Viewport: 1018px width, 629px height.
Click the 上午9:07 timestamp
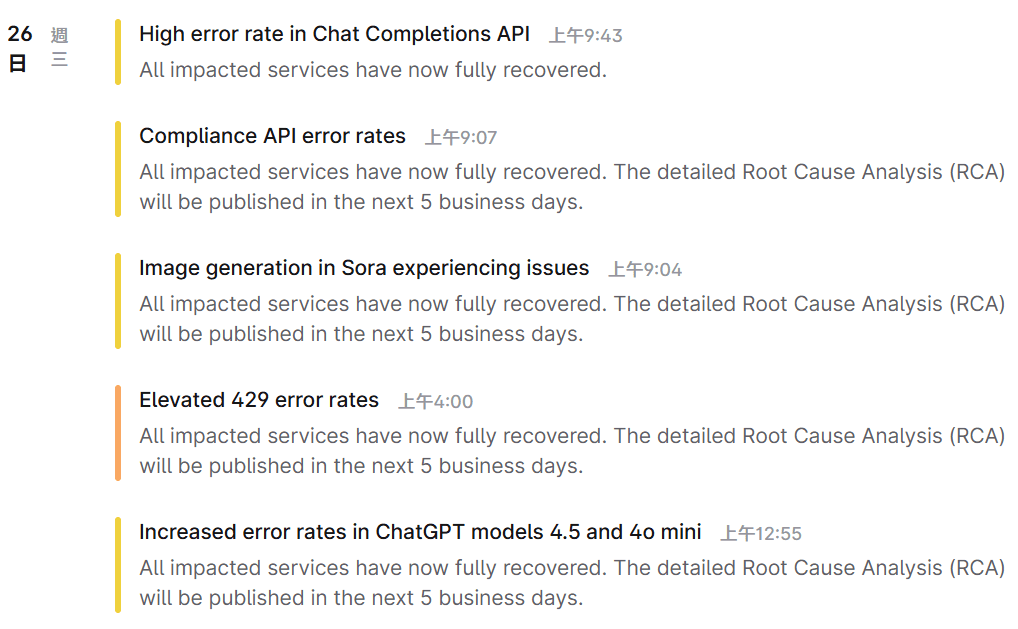(x=461, y=138)
